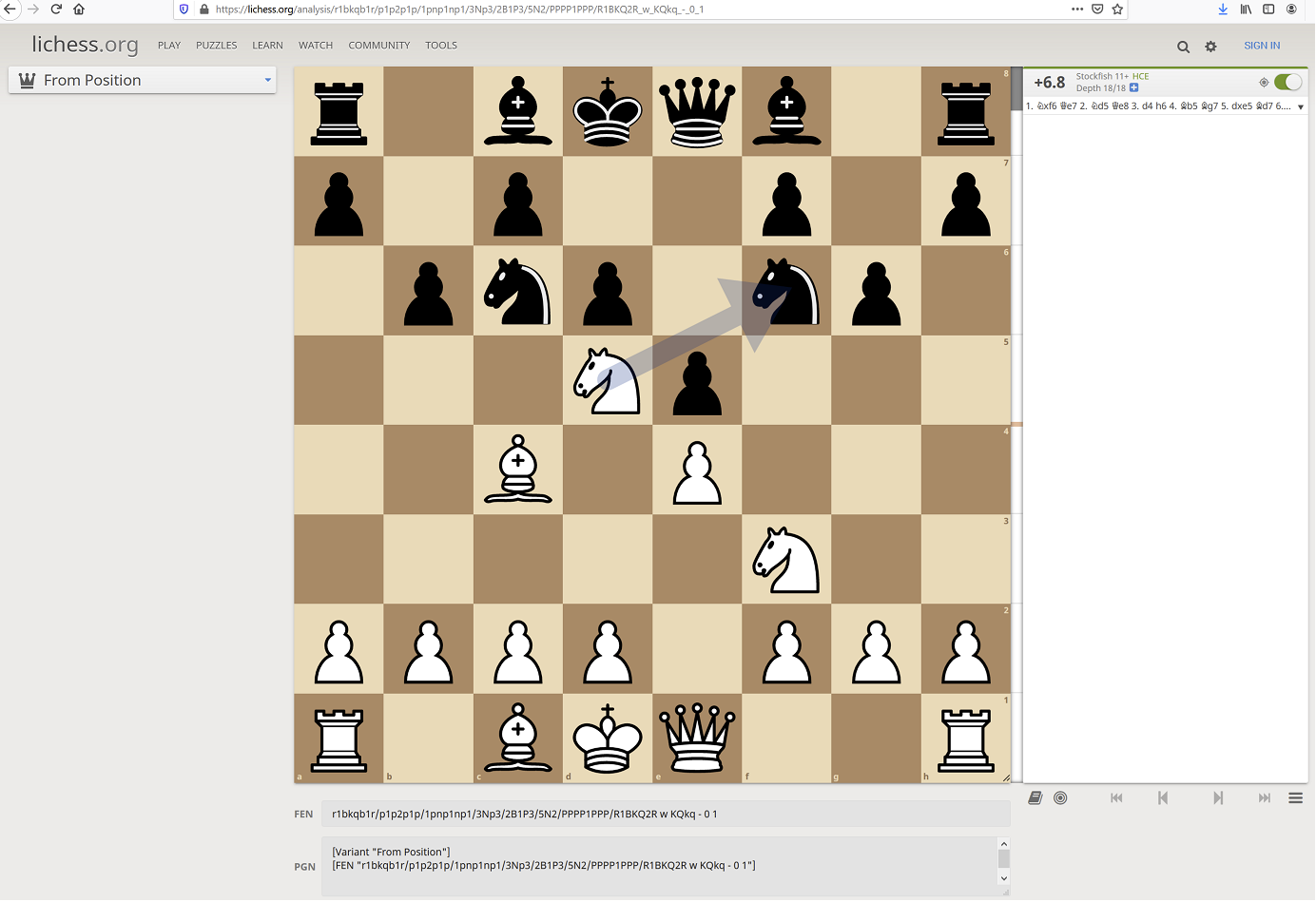
Task: Select the white bishop on c4
Action: tap(518, 470)
